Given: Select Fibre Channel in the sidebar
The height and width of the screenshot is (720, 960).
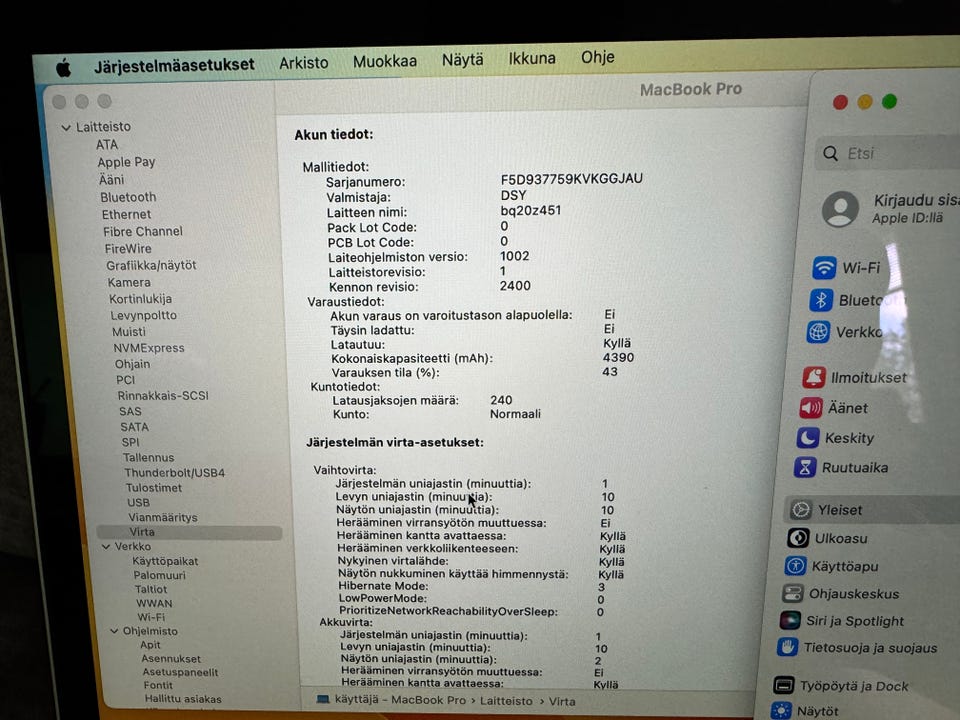Looking at the screenshot, I should (x=143, y=231).
